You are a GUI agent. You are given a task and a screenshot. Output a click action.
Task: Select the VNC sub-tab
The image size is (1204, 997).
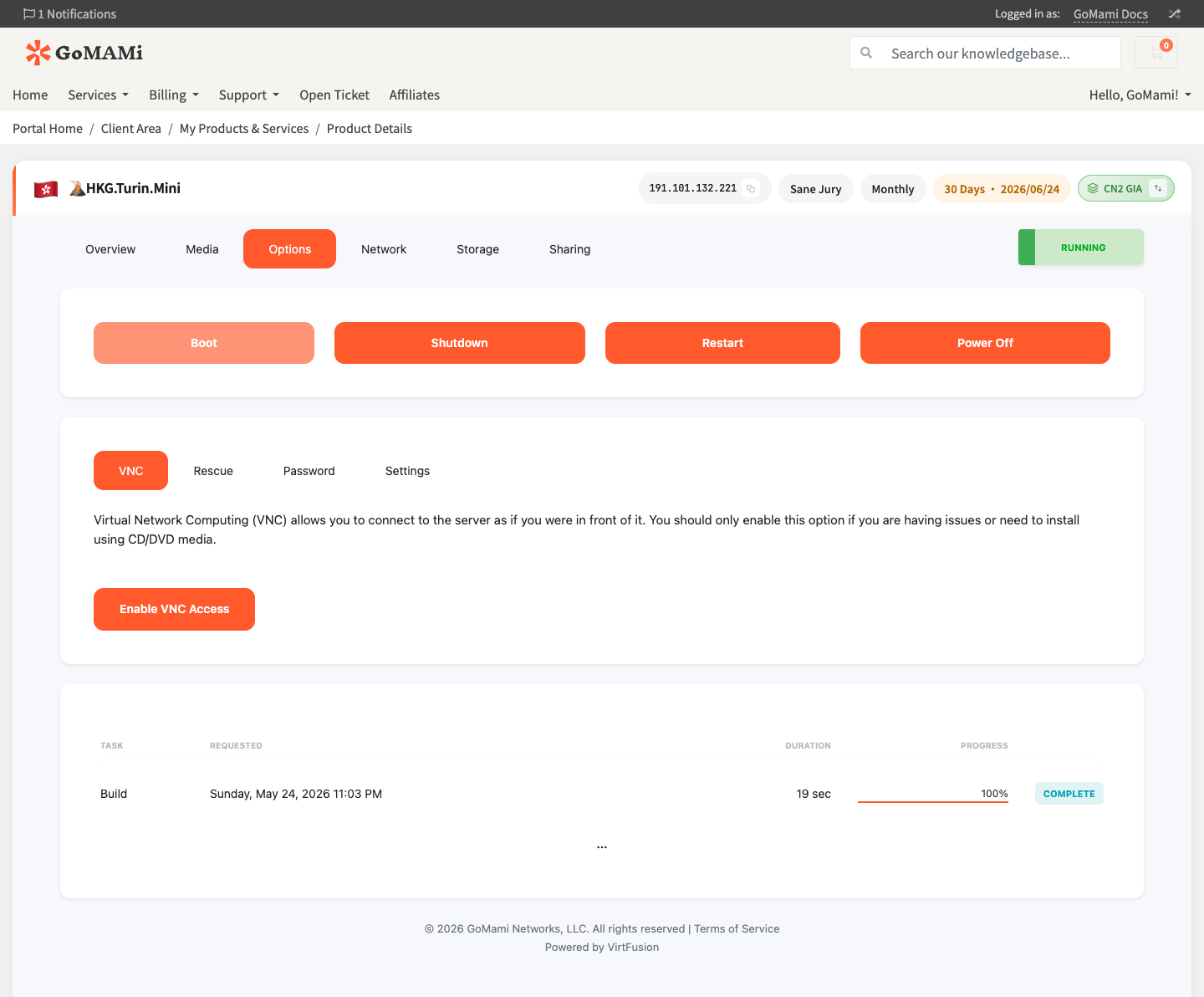pos(131,471)
